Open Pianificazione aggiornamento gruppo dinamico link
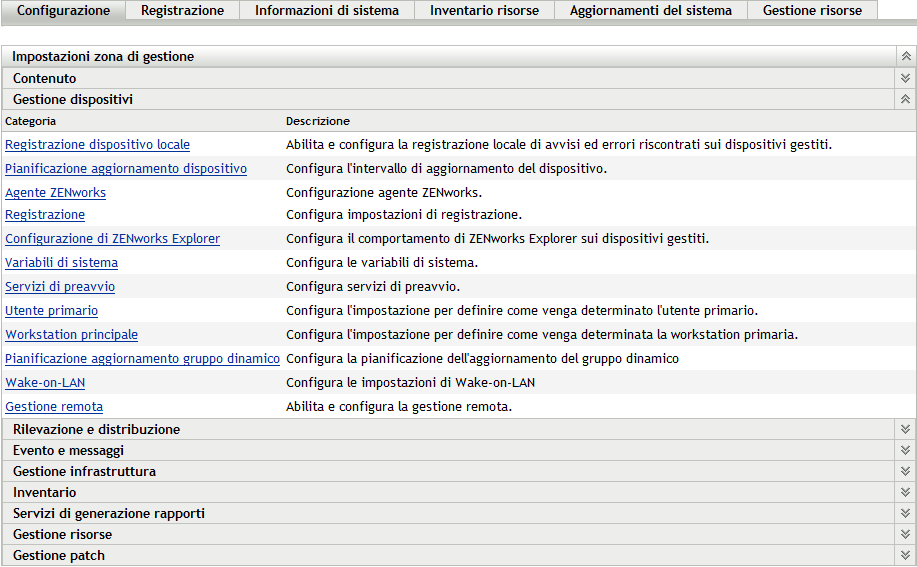Screen dimensions: 917x567 [x=142, y=358]
